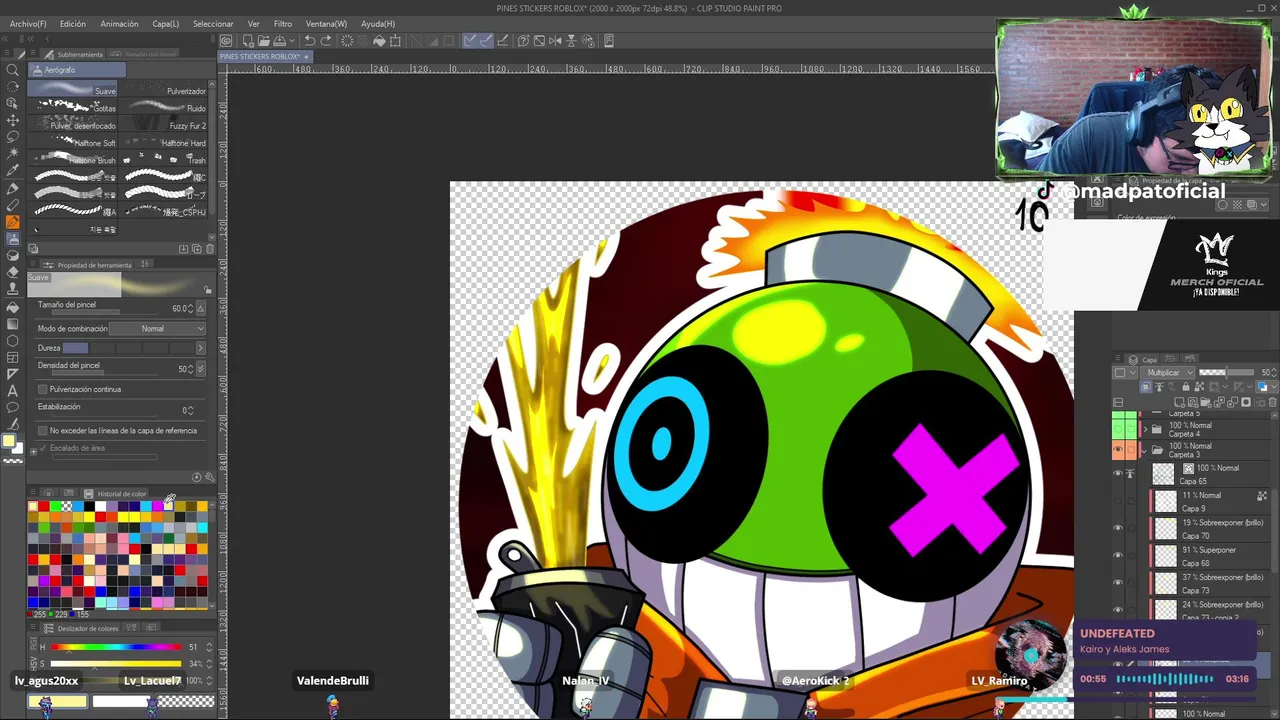Enable Pulverización continua checkbox

42,389
